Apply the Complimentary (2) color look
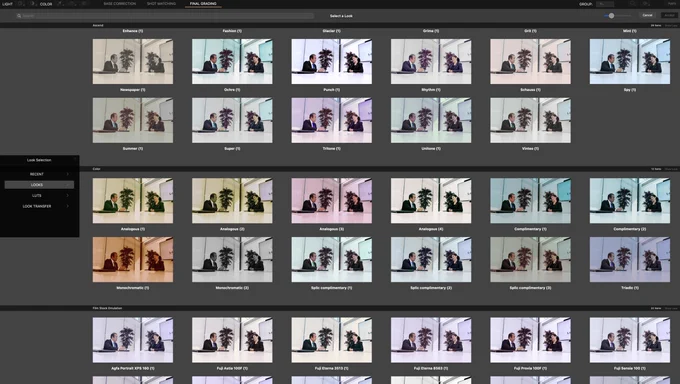Viewport: 680px width, 384px height. coord(630,200)
